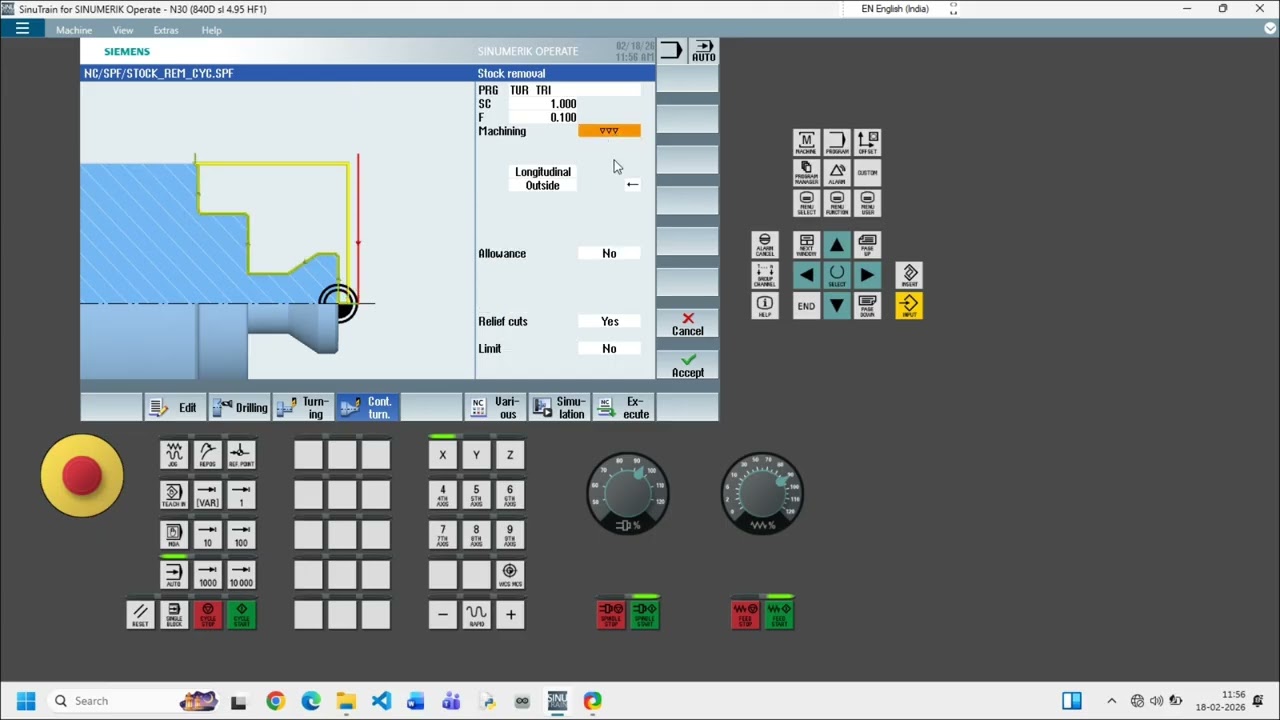Click the MENU SELECT key
1280x720 pixels.
(806, 203)
